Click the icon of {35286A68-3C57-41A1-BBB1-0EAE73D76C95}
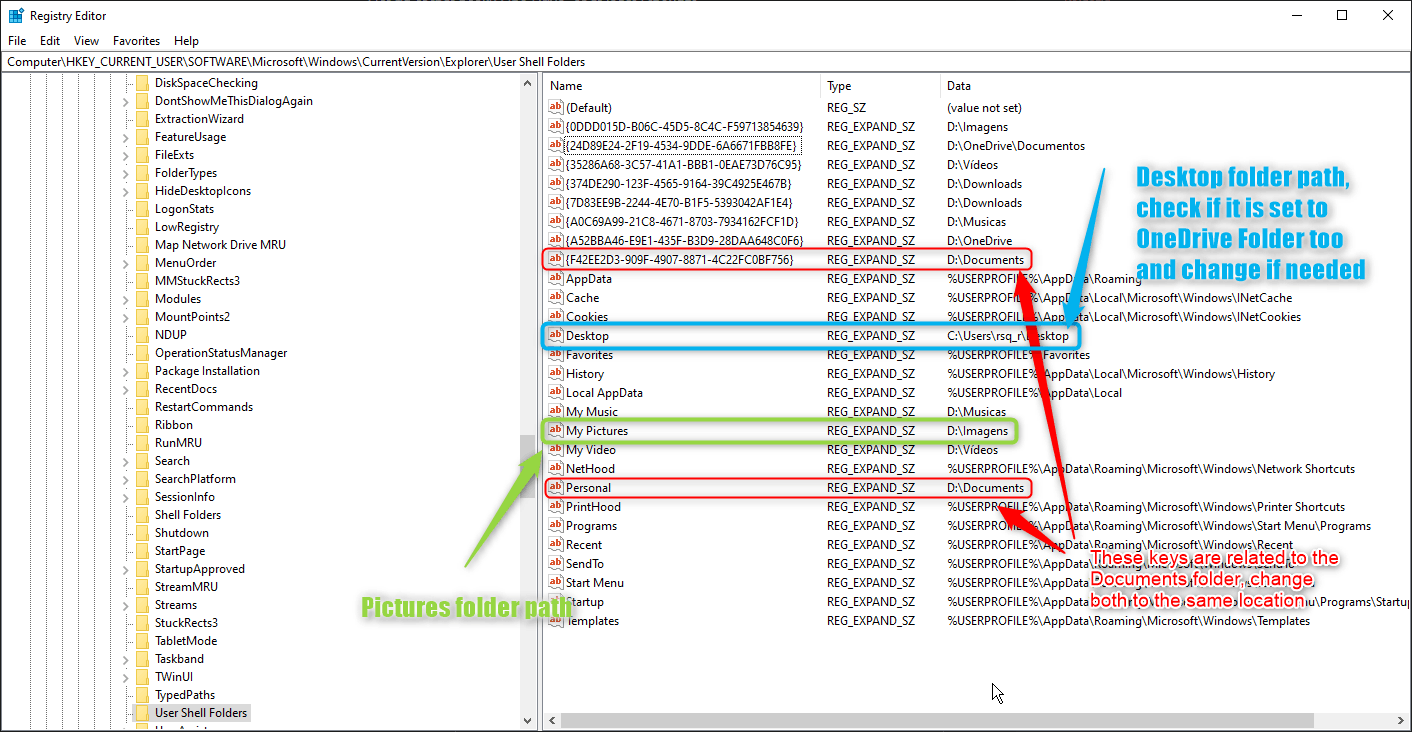1412x732 pixels. pos(556,164)
